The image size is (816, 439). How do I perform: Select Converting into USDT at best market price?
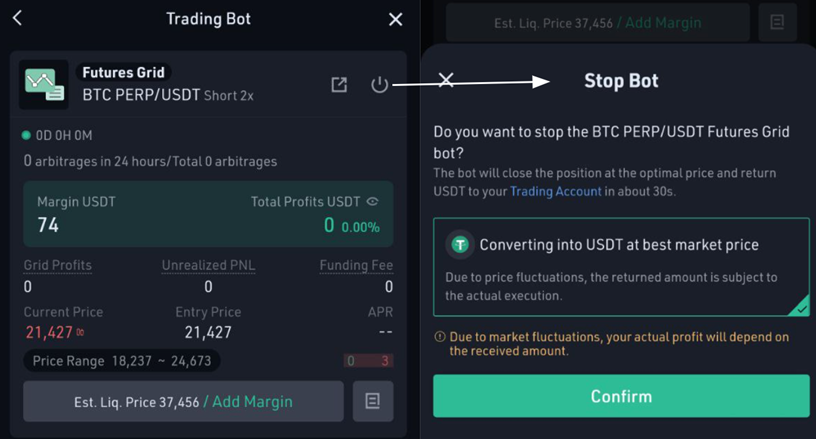[621, 267]
